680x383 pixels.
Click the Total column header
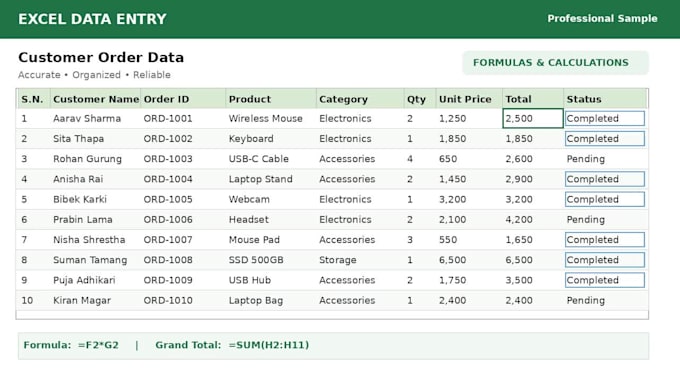coord(533,99)
